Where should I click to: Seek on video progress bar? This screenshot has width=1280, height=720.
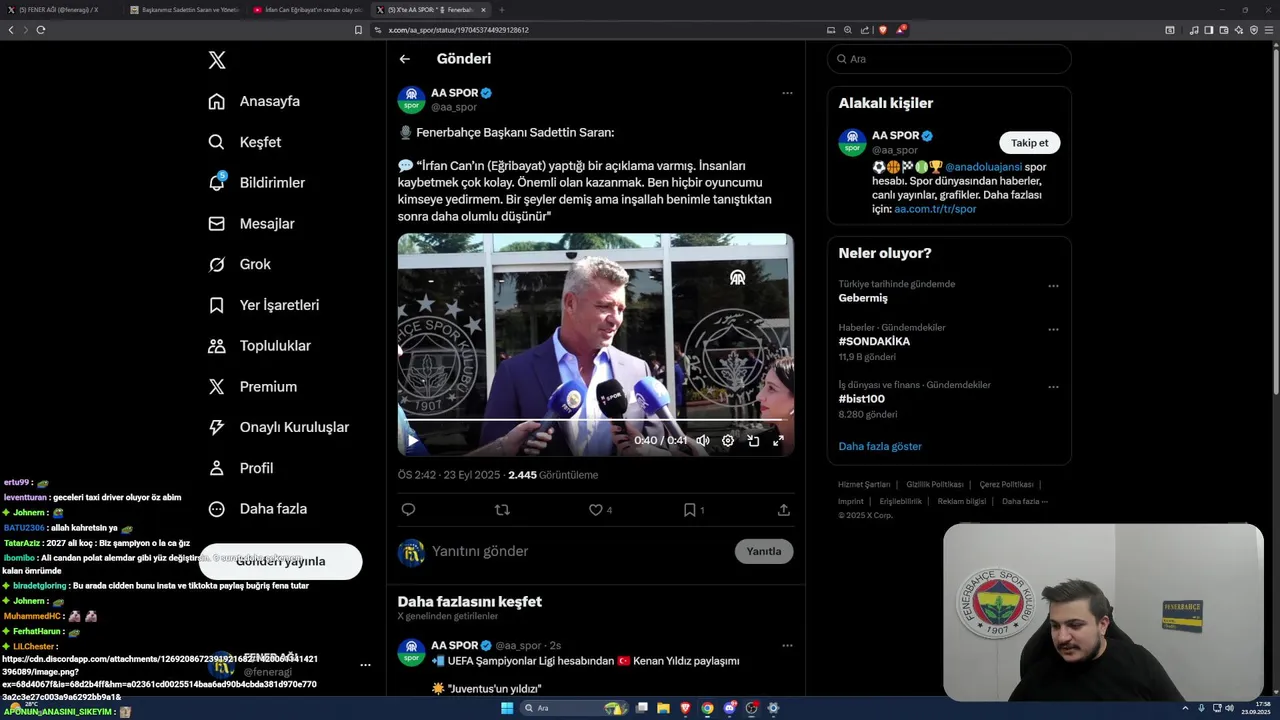click(596, 420)
